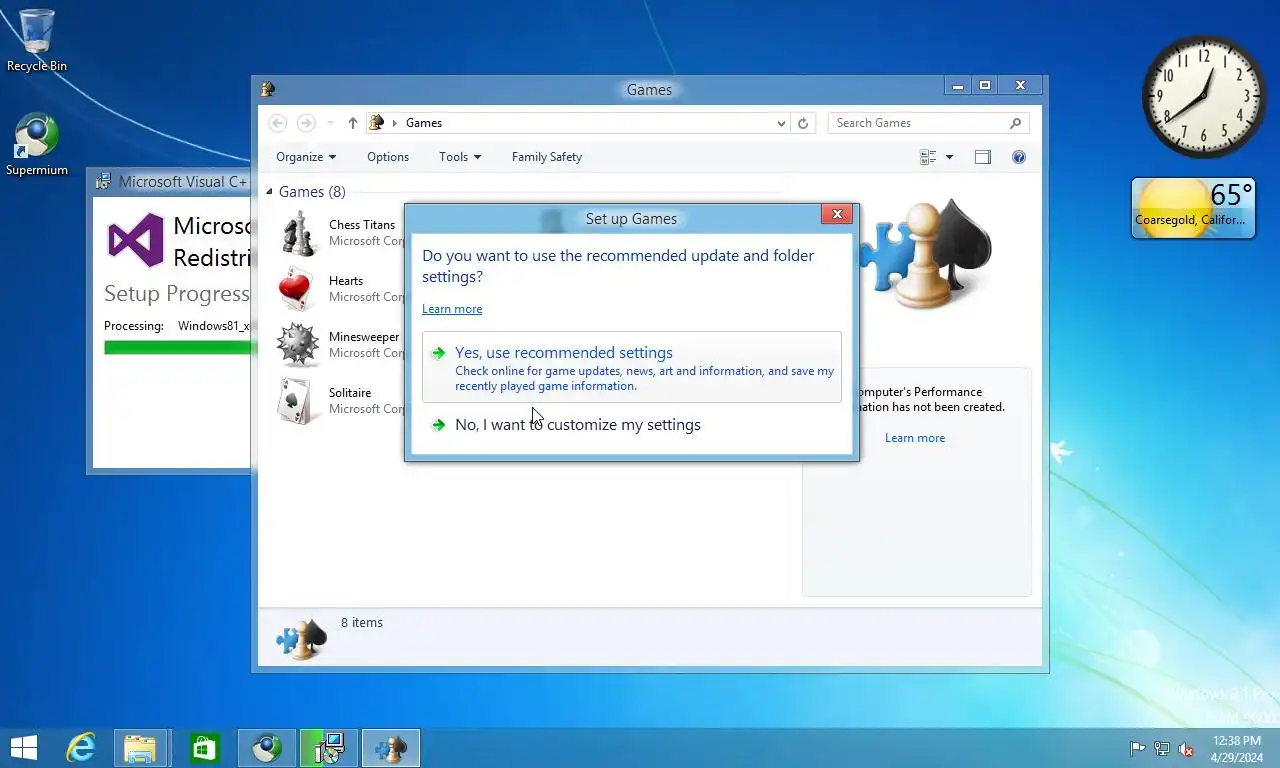Choose Yes, use recommended settings
Image resolution: width=1280 pixels, height=768 pixels.
[631, 367]
